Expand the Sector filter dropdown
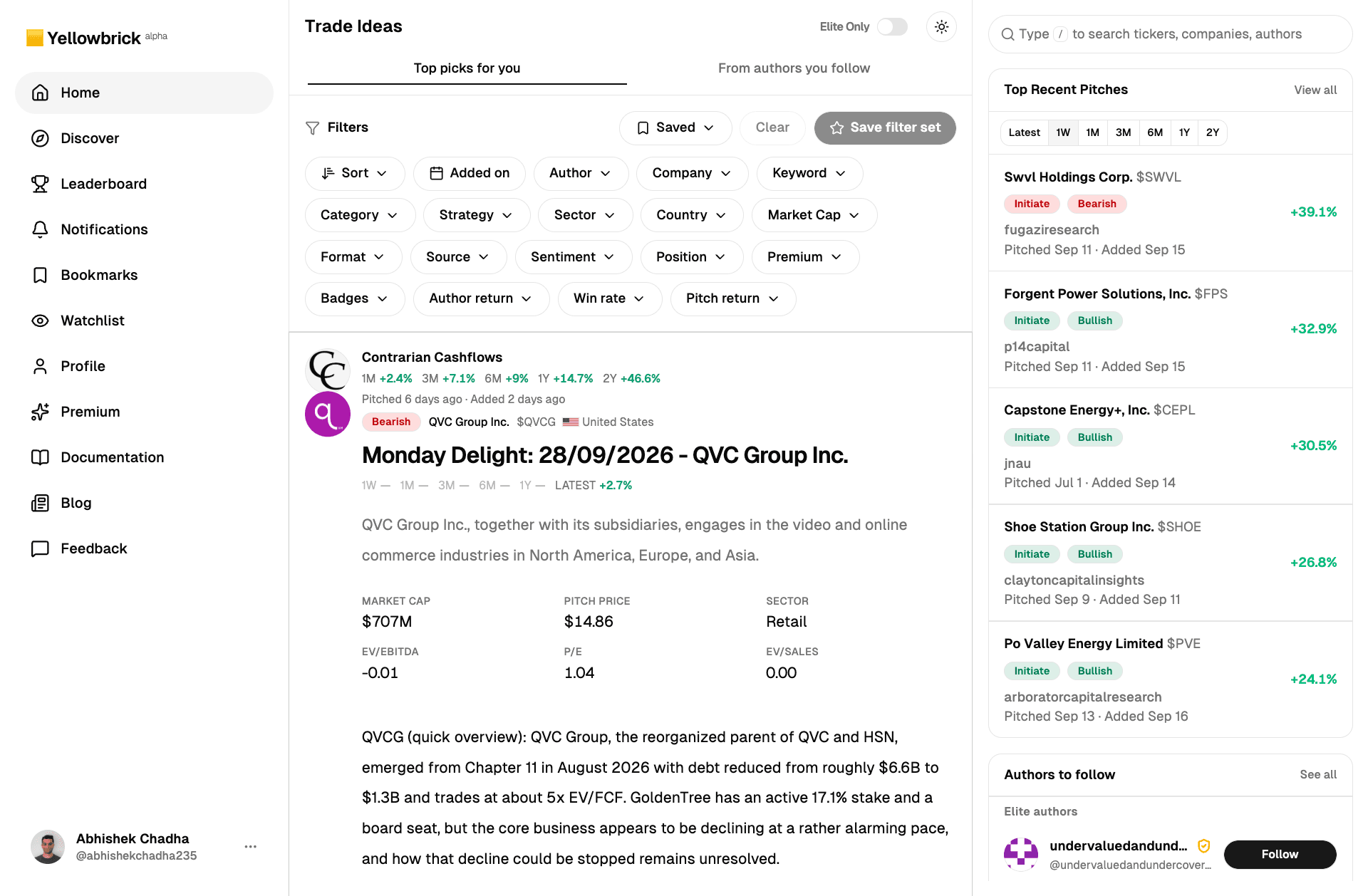 pyautogui.click(x=585, y=215)
